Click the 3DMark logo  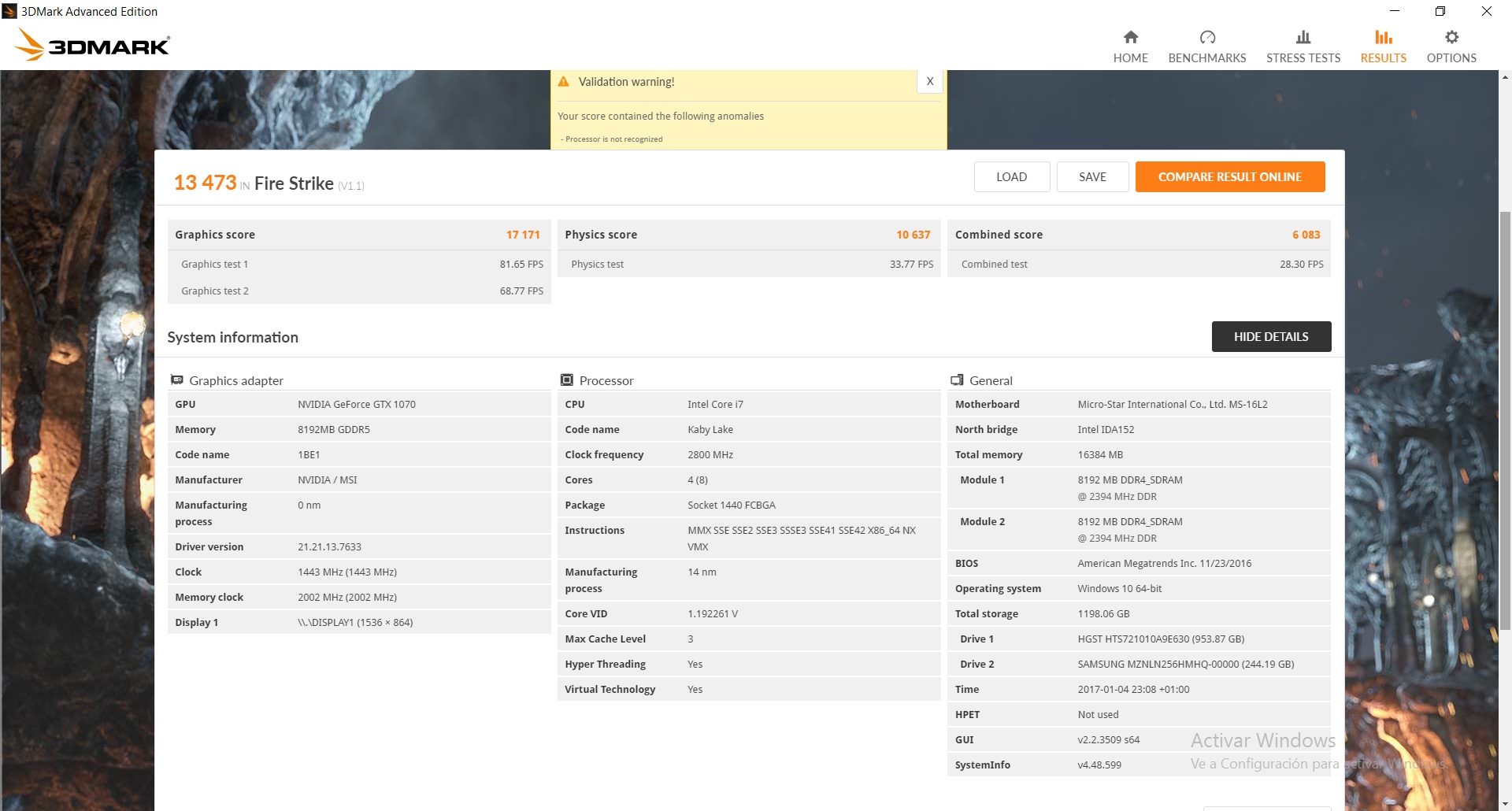[93, 45]
